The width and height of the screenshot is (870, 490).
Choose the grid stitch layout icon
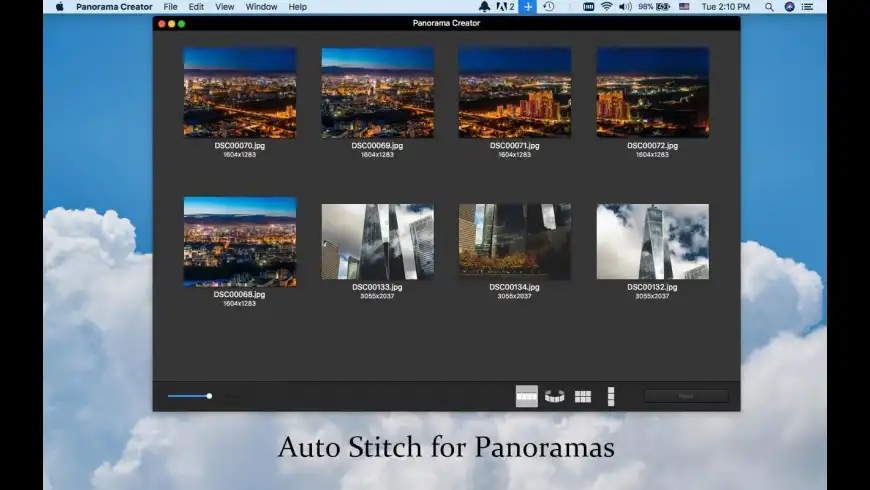pyautogui.click(x=583, y=396)
